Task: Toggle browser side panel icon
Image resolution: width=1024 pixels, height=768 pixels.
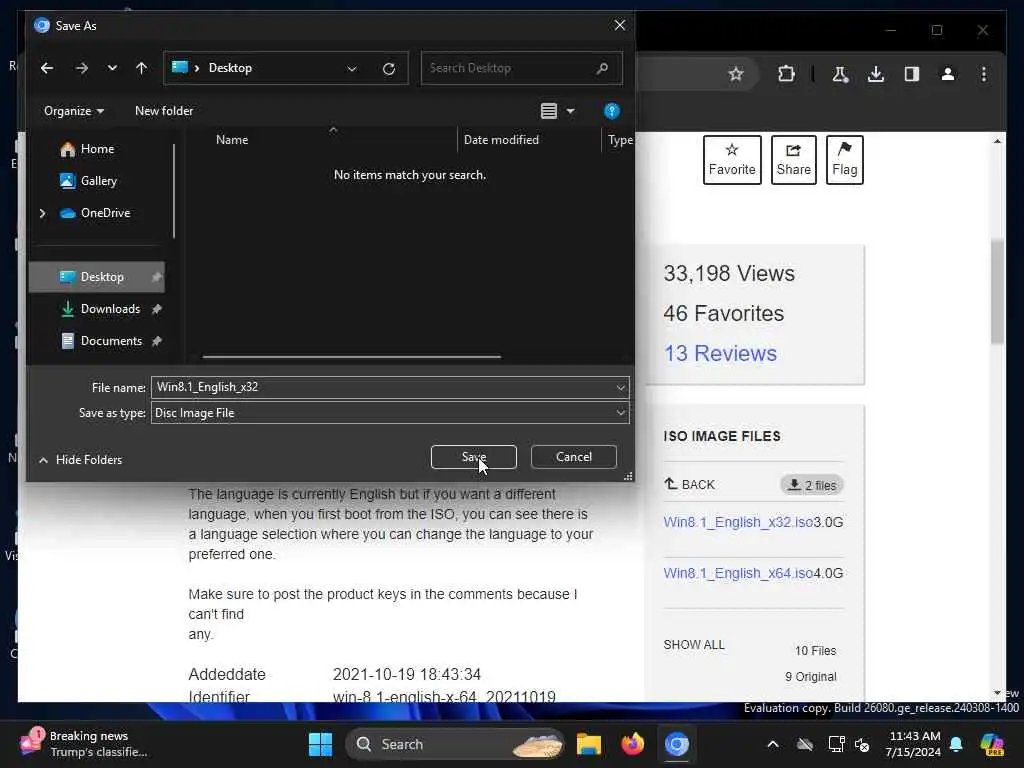Action: pyautogui.click(x=912, y=74)
